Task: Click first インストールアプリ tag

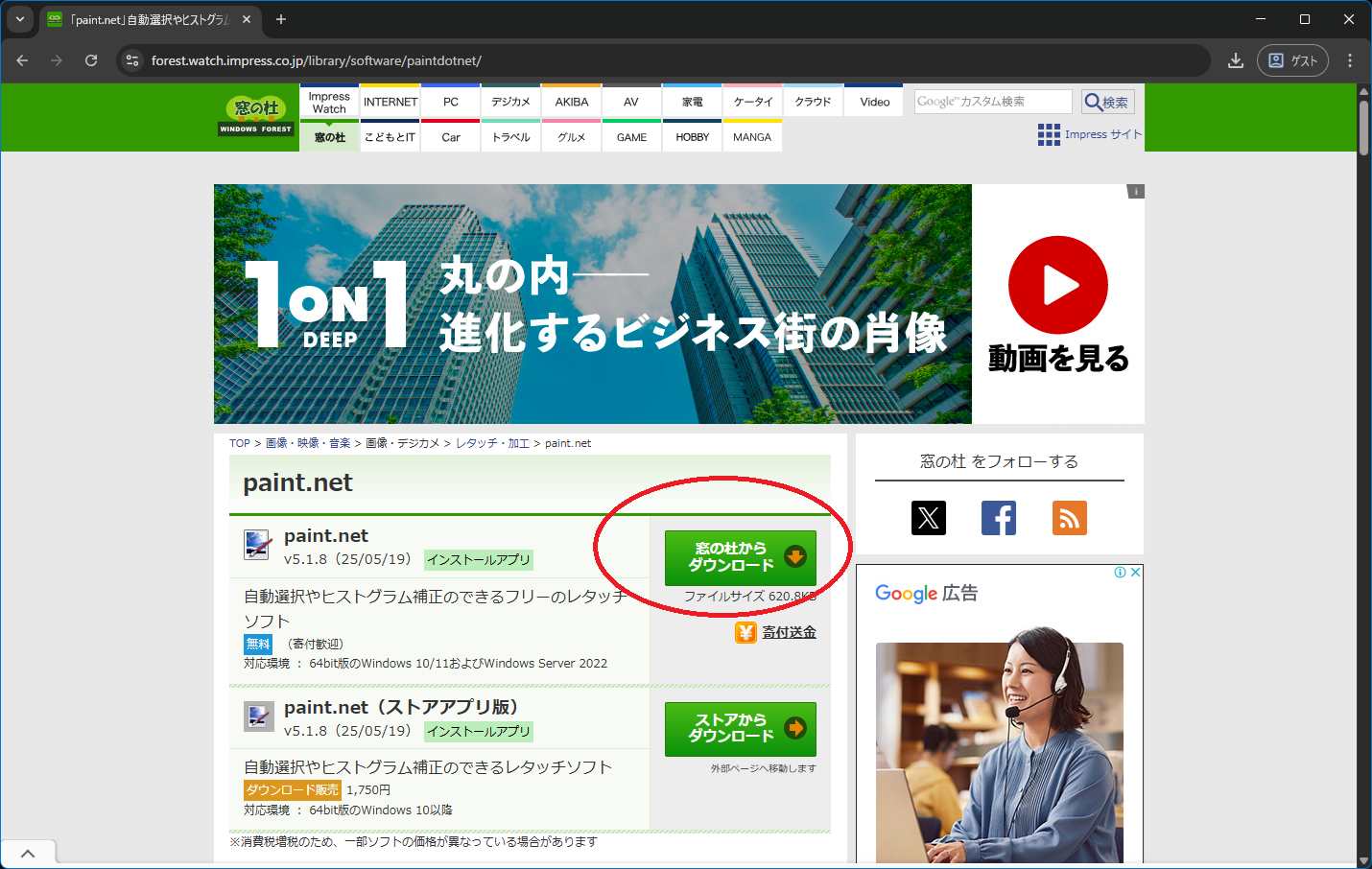Action: [x=479, y=559]
